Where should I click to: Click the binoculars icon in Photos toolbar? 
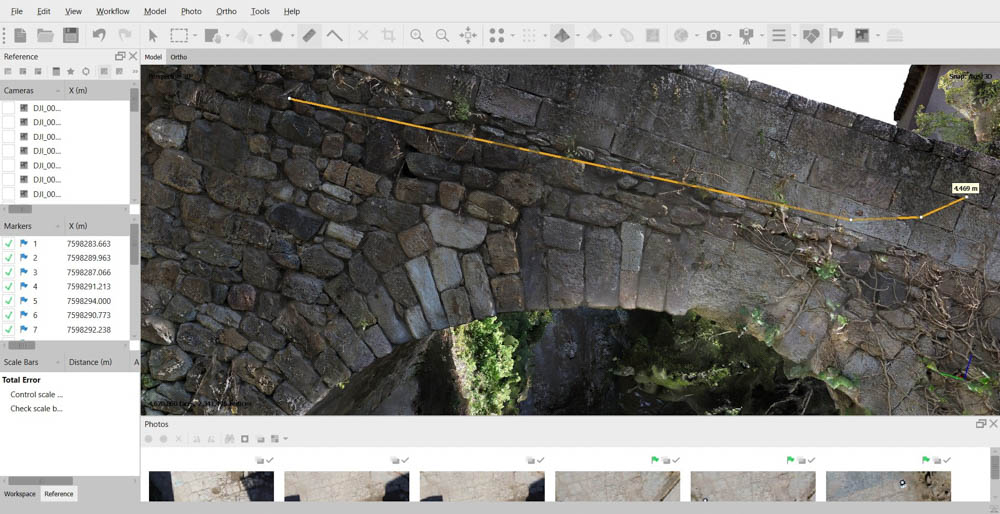[x=230, y=439]
